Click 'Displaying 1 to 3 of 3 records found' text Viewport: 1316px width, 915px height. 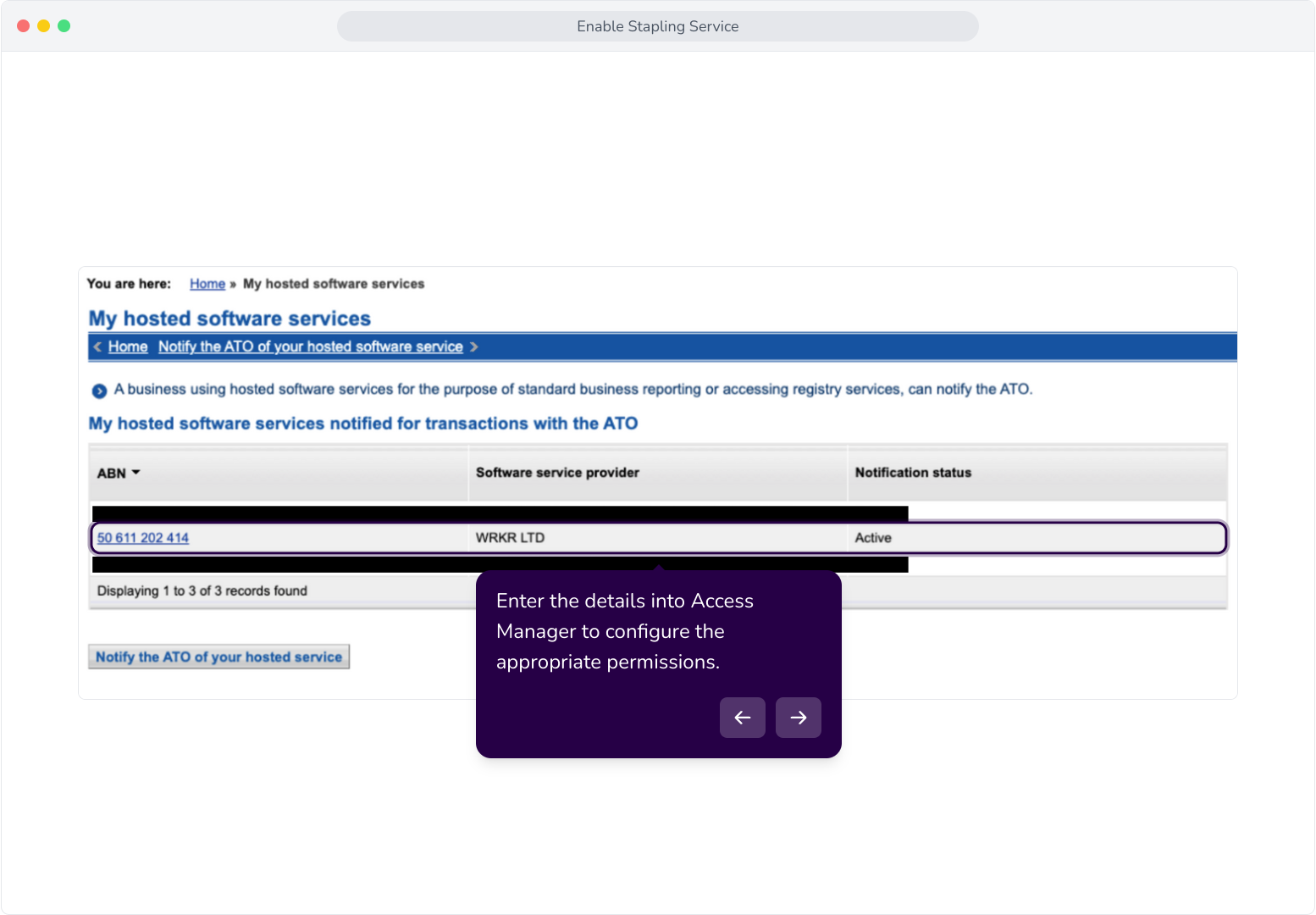tap(202, 591)
